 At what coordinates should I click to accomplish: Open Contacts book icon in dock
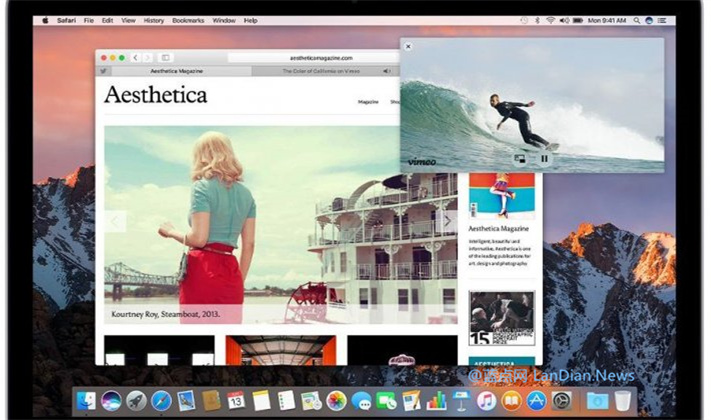[x=211, y=400]
